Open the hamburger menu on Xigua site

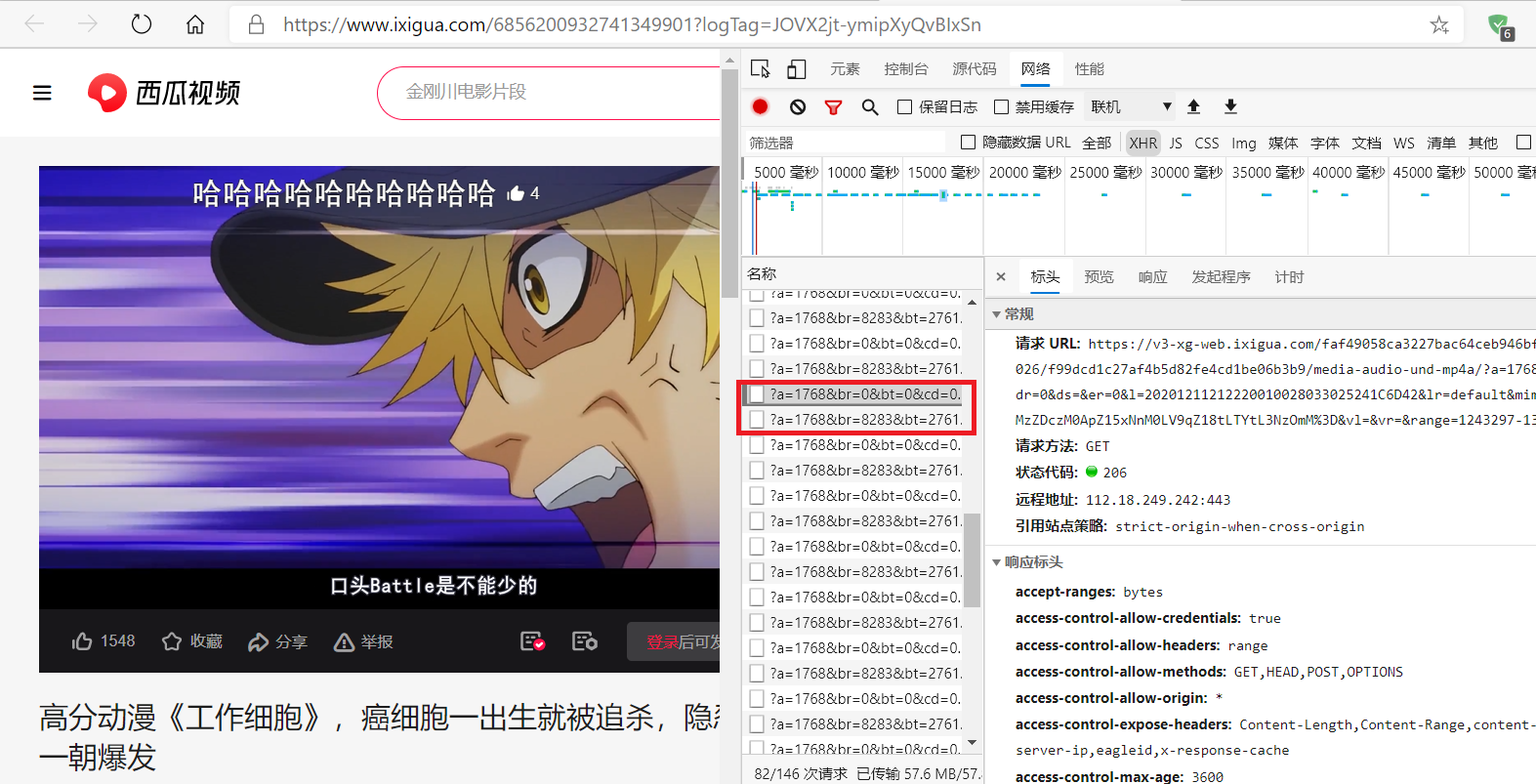point(42,93)
